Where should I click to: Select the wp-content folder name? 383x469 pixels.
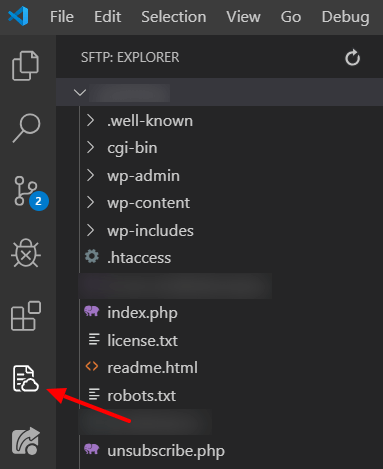point(148,203)
